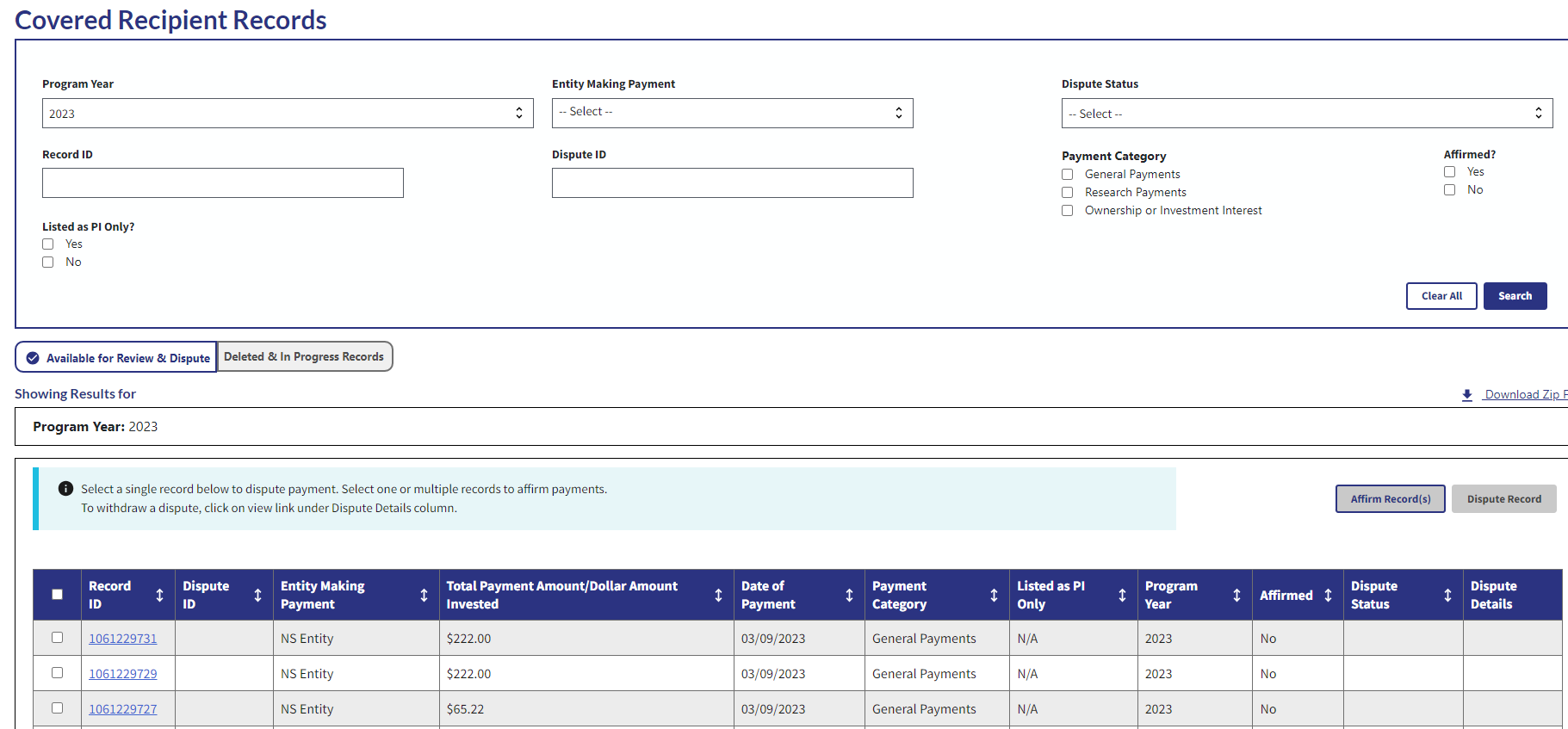Click the Affirm Record(s) button
Viewport: 1568px width, 729px height.
click(x=1390, y=499)
